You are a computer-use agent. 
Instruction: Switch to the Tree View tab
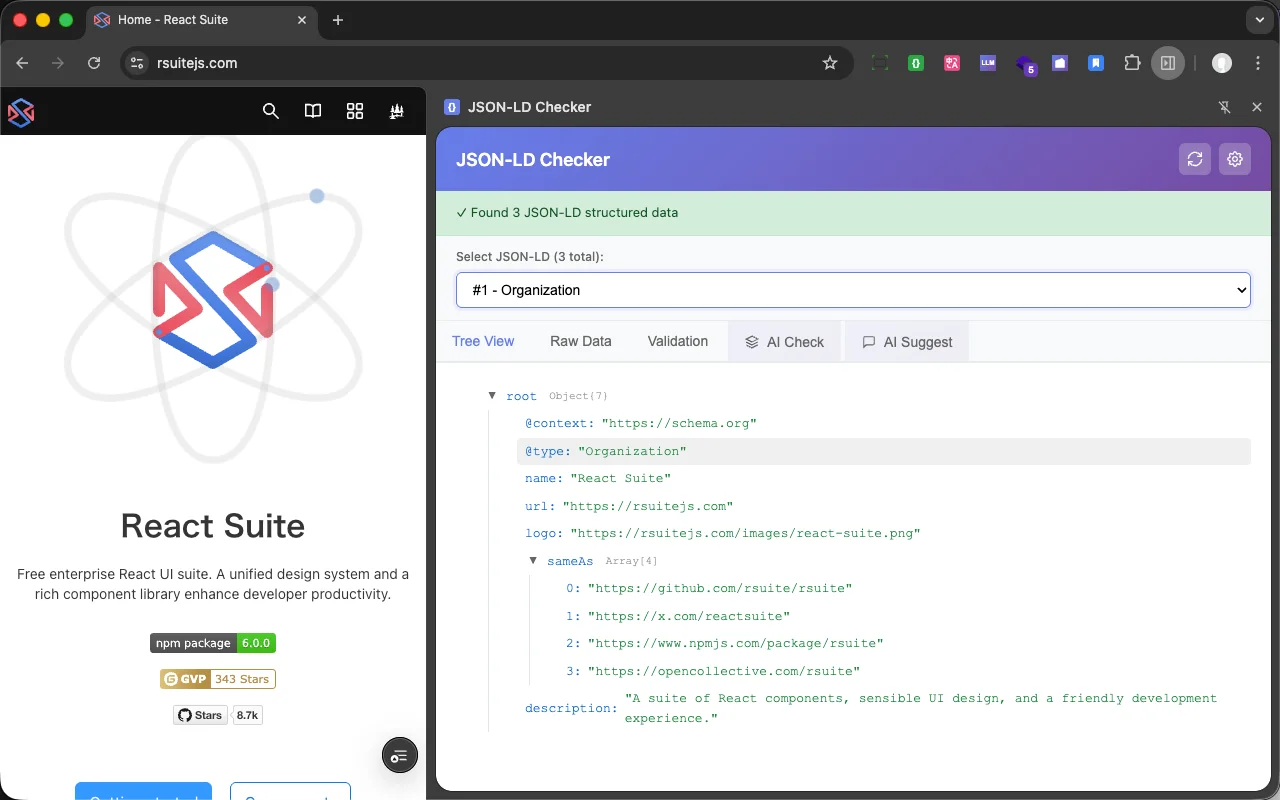[483, 341]
